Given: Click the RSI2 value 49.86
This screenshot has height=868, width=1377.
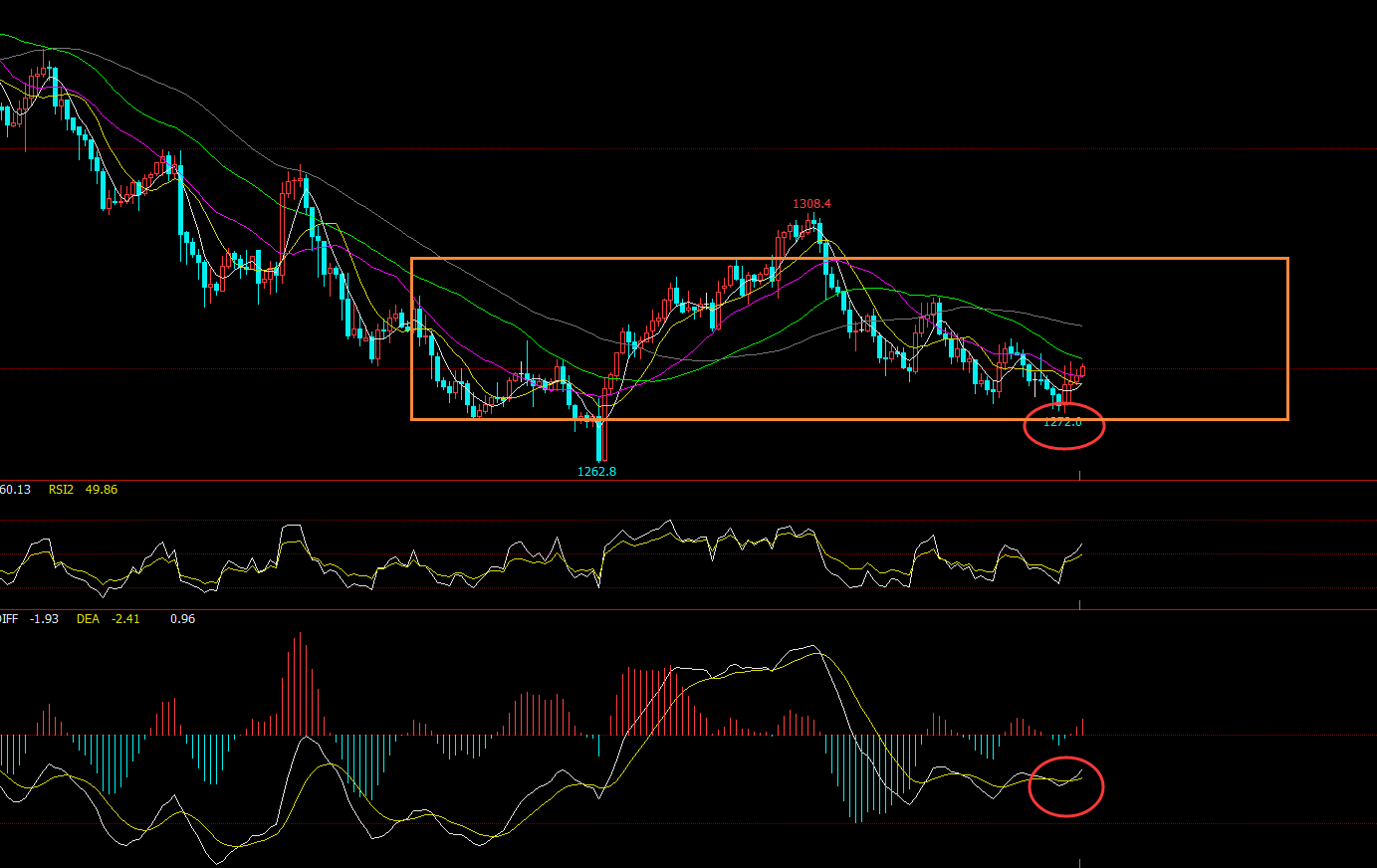Looking at the screenshot, I should pyautogui.click(x=102, y=490).
